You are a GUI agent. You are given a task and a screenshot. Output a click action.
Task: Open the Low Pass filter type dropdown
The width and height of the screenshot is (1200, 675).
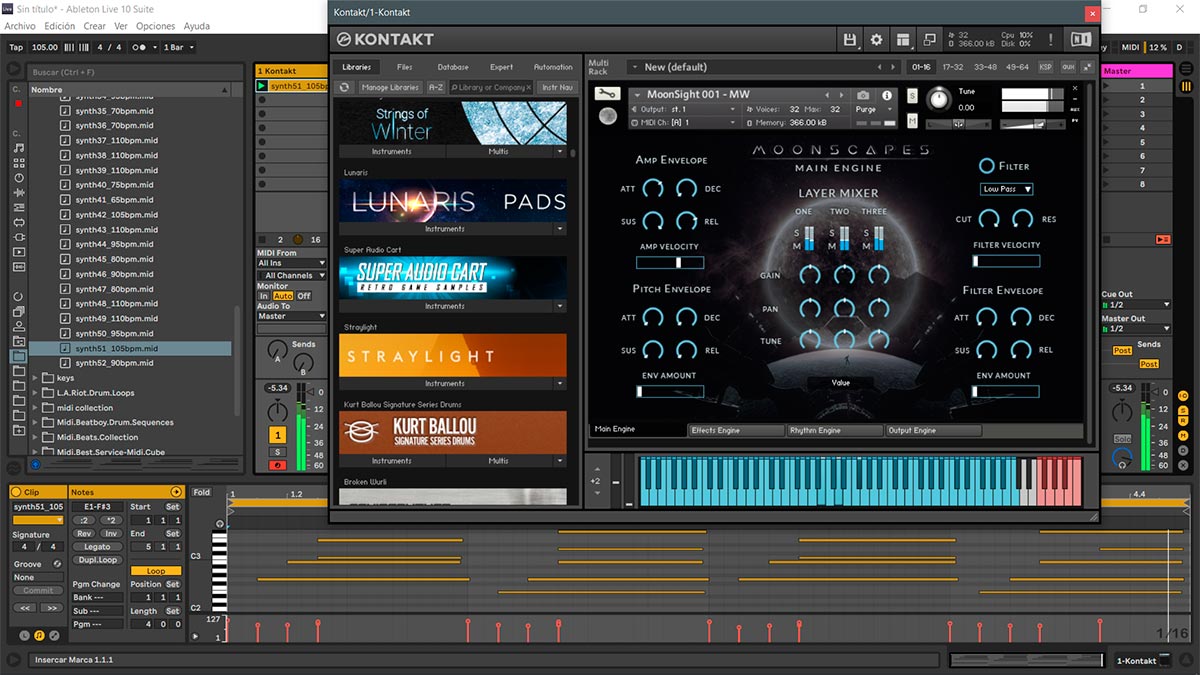pos(1006,189)
